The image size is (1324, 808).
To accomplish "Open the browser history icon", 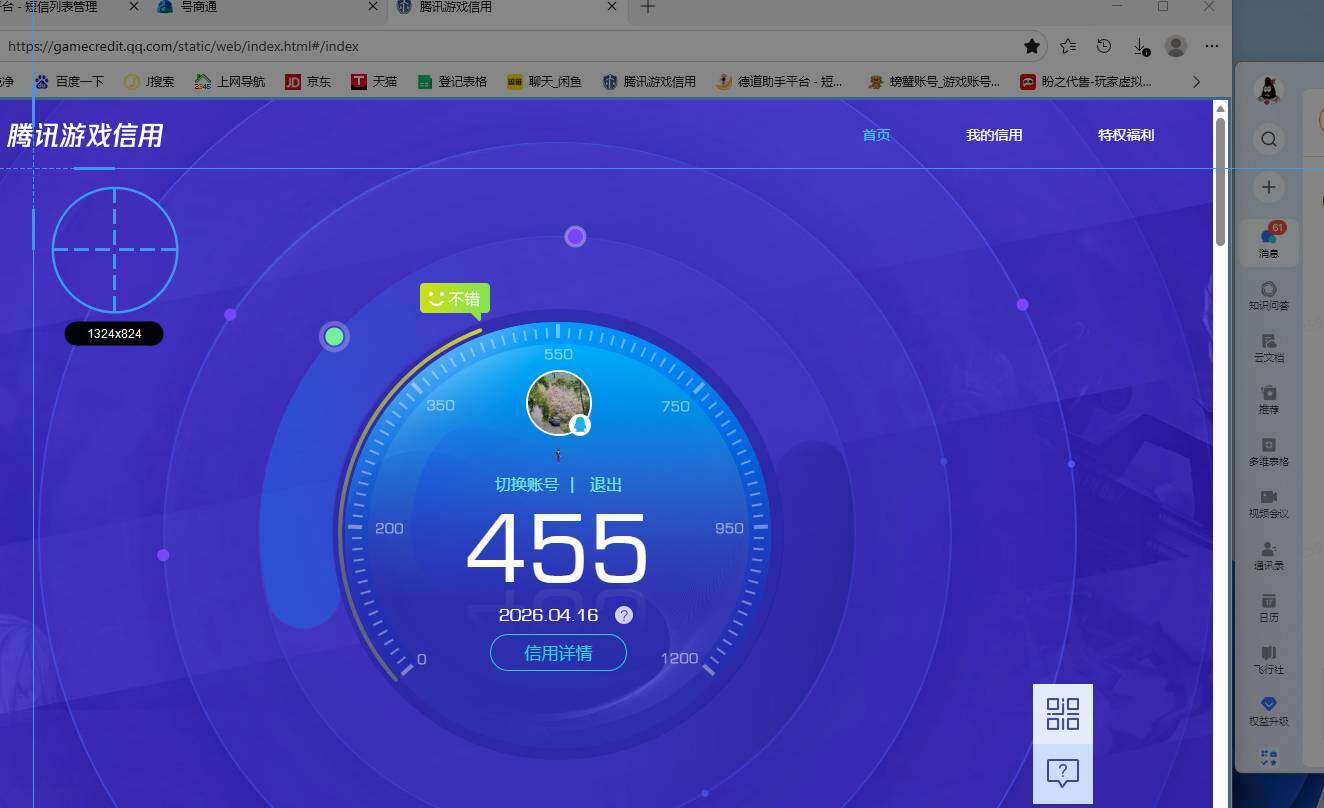I will [x=1104, y=46].
